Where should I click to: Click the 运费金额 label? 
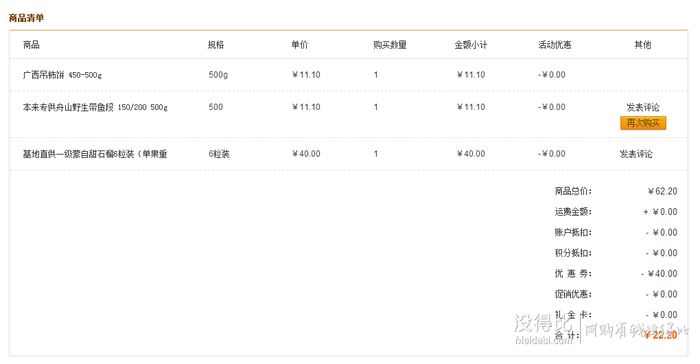[573, 212]
